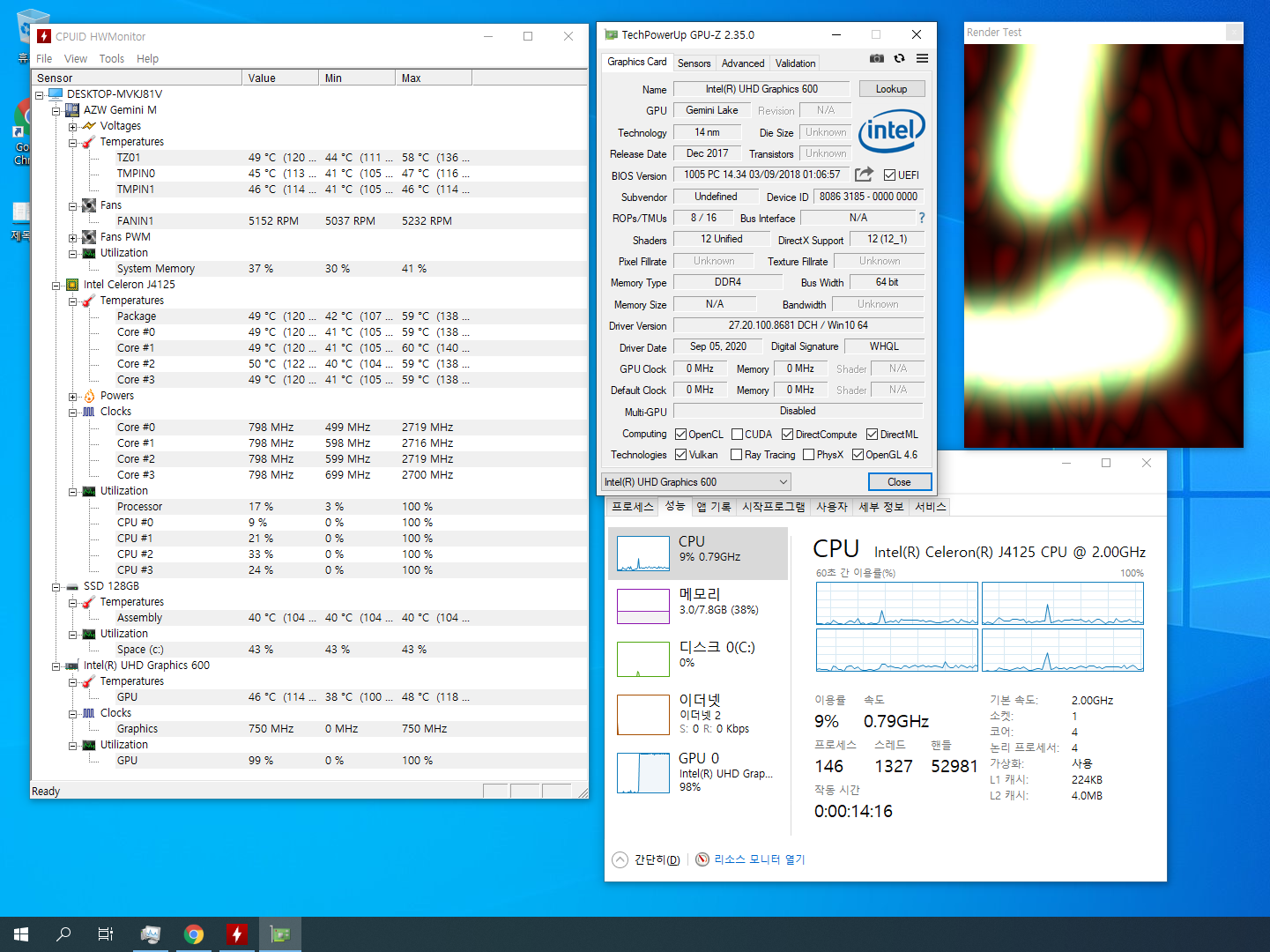1270x952 pixels.
Task: Select Ethernet graph thumbnail
Action: [643, 715]
